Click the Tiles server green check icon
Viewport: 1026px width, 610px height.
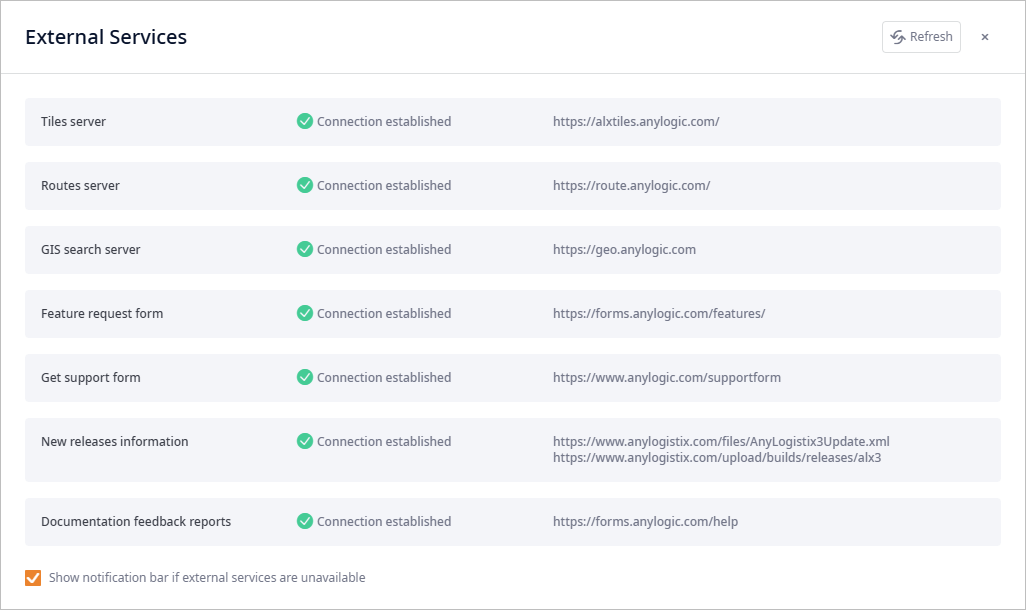305,121
